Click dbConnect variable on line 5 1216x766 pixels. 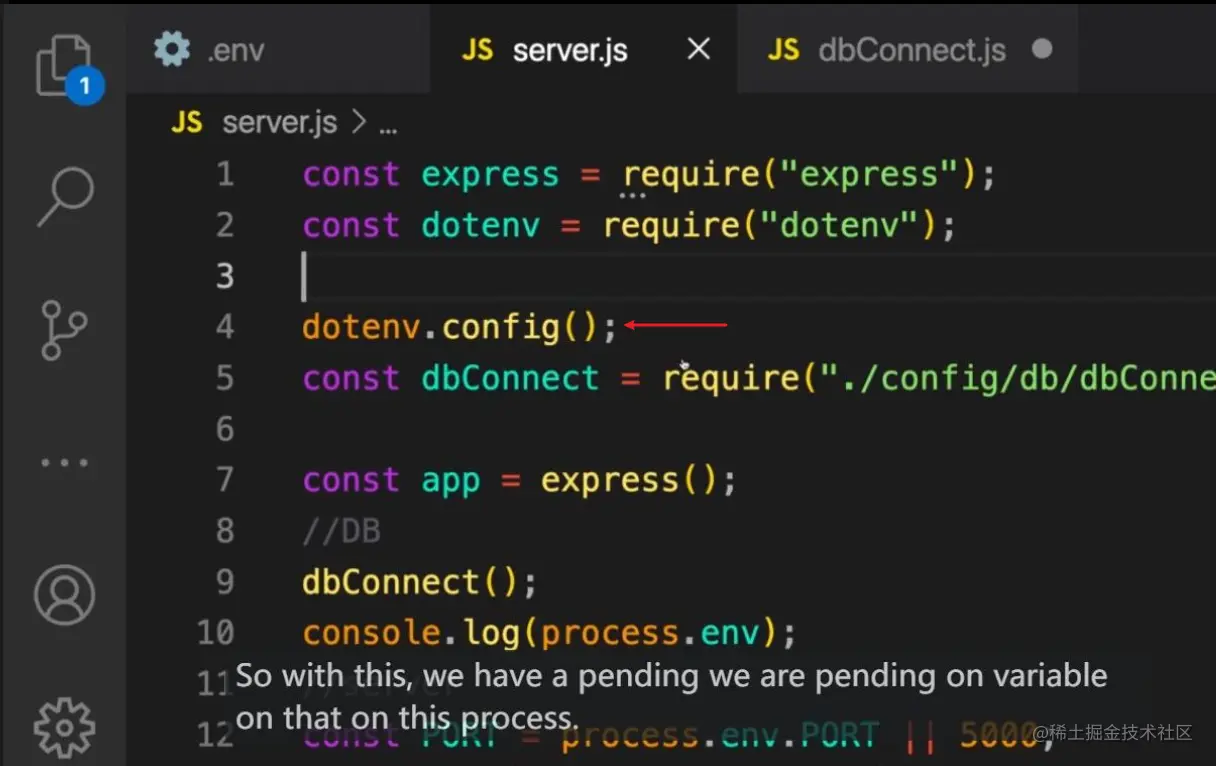(x=510, y=378)
